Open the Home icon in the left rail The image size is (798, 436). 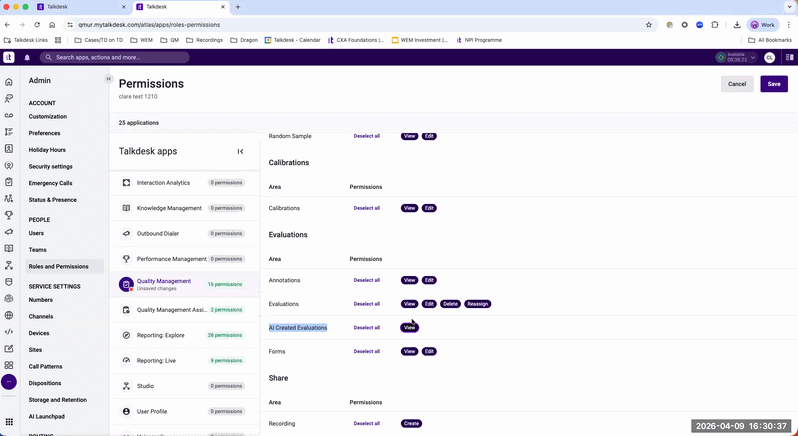coord(9,82)
